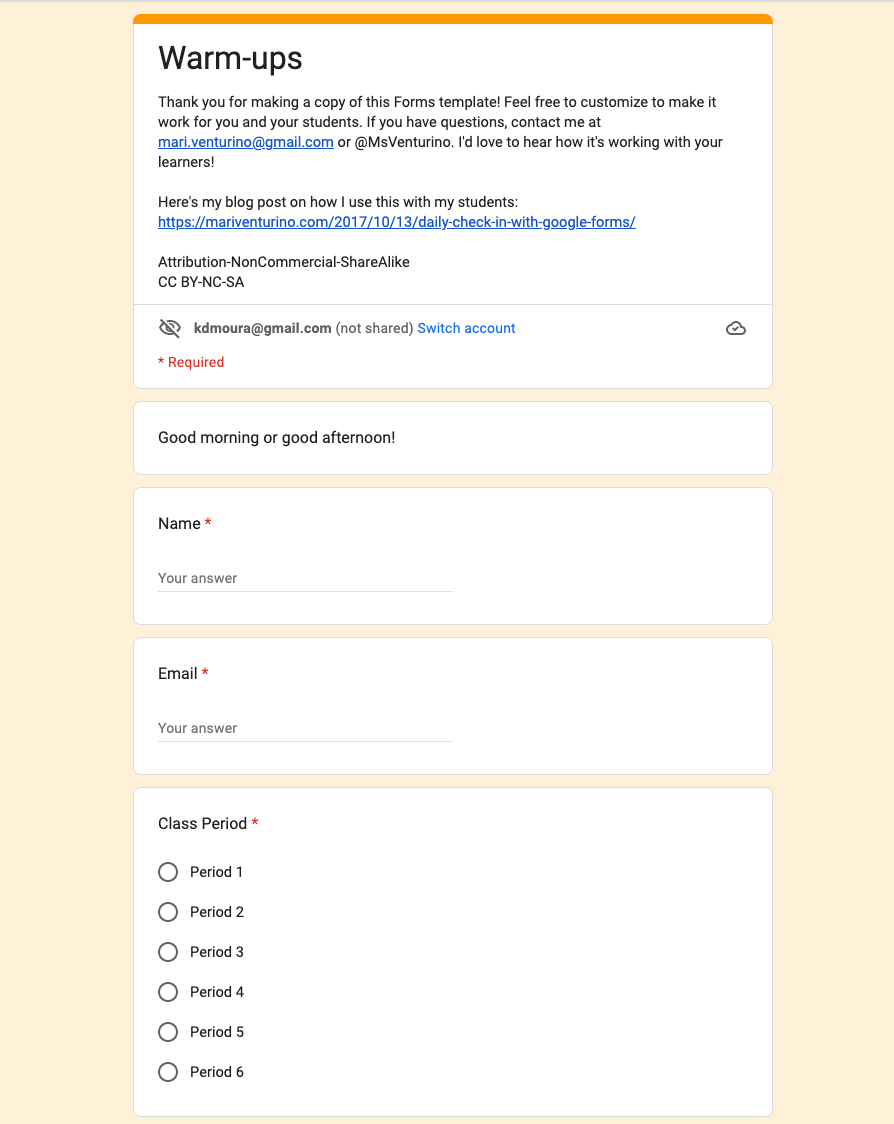The height and width of the screenshot is (1124, 894).
Task: Click the Switch account link
Action: click(466, 328)
